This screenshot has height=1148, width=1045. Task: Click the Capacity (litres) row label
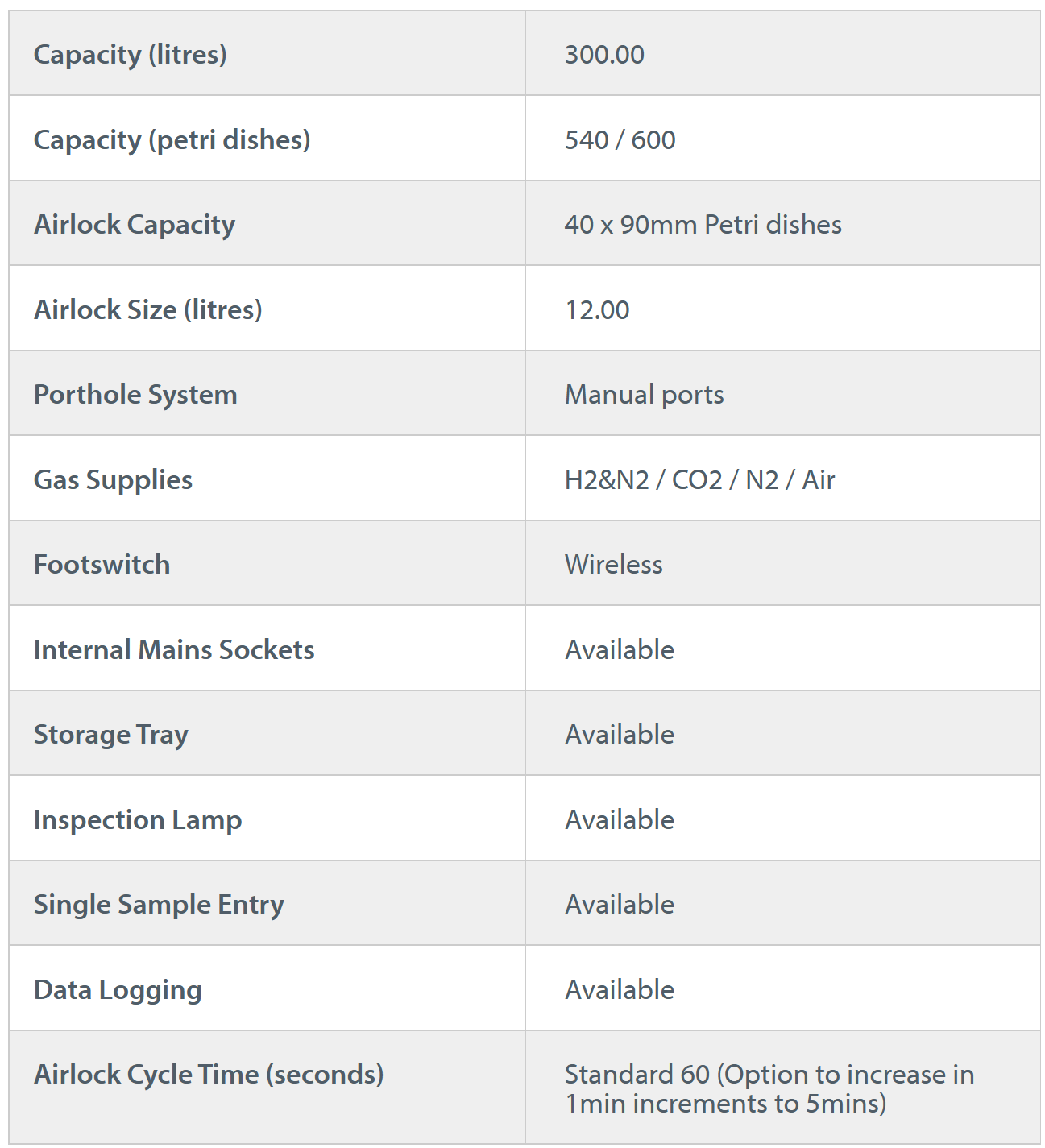point(130,55)
